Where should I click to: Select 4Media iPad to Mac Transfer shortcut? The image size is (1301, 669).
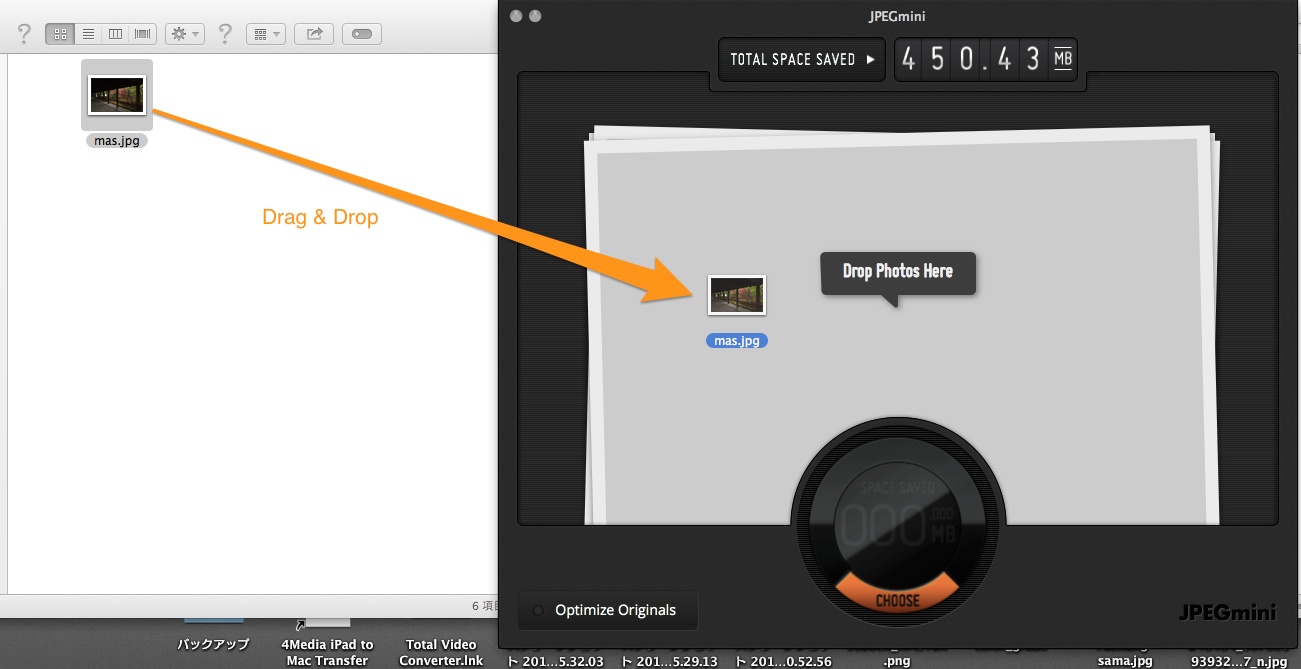(x=327, y=652)
